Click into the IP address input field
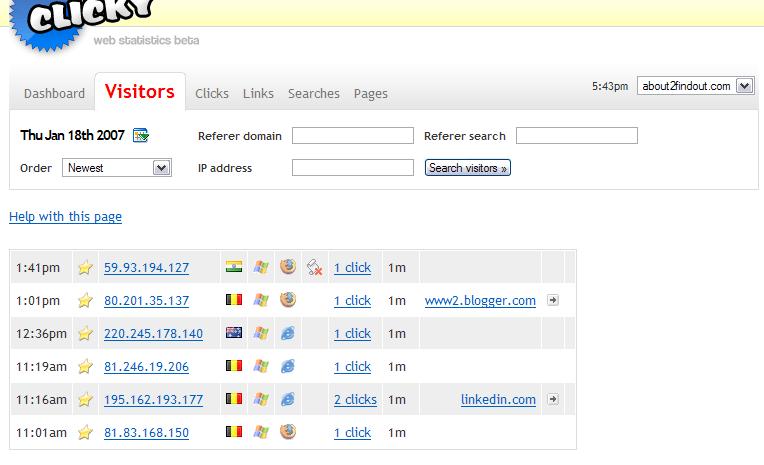The height and width of the screenshot is (465, 764). pyautogui.click(x=352, y=168)
